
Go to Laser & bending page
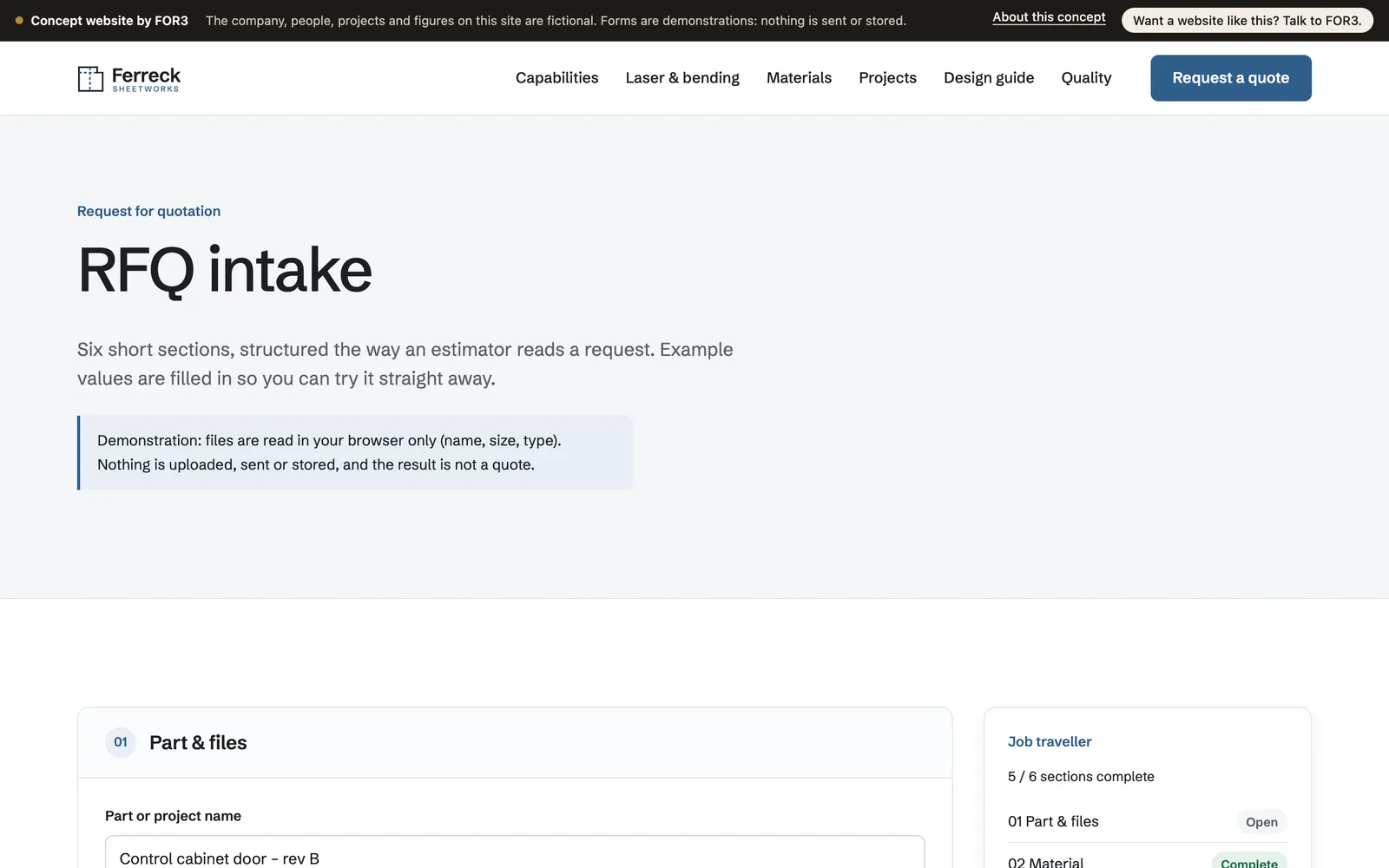(682, 78)
